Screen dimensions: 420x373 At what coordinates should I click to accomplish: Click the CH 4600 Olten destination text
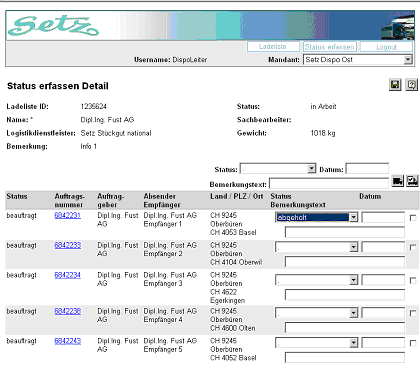click(233, 328)
